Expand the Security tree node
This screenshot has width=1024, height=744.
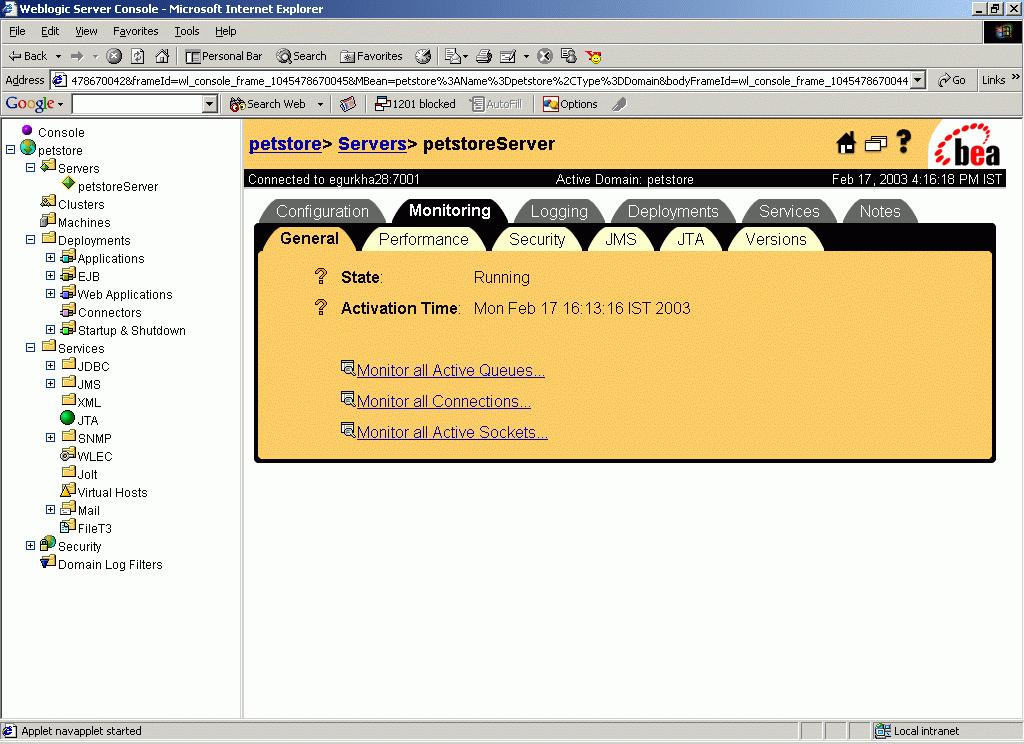click(30, 545)
